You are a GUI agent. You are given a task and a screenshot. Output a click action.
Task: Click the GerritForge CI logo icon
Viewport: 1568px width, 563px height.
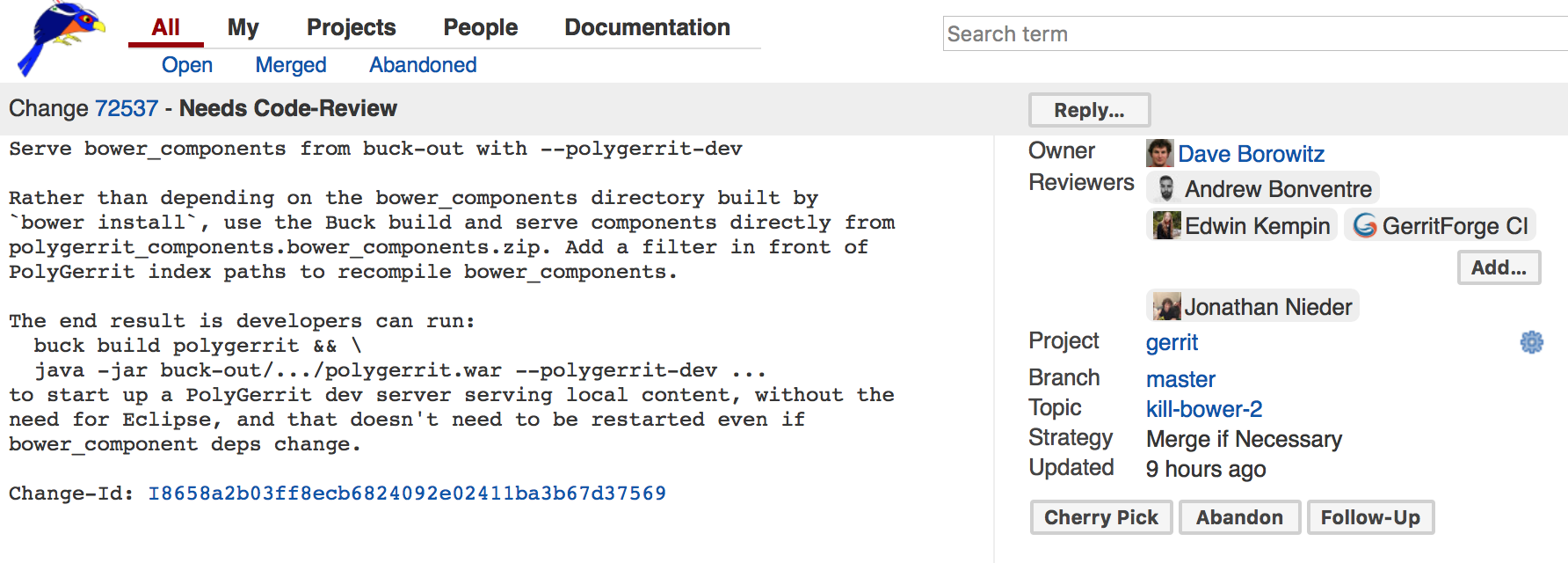[1364, 226]
